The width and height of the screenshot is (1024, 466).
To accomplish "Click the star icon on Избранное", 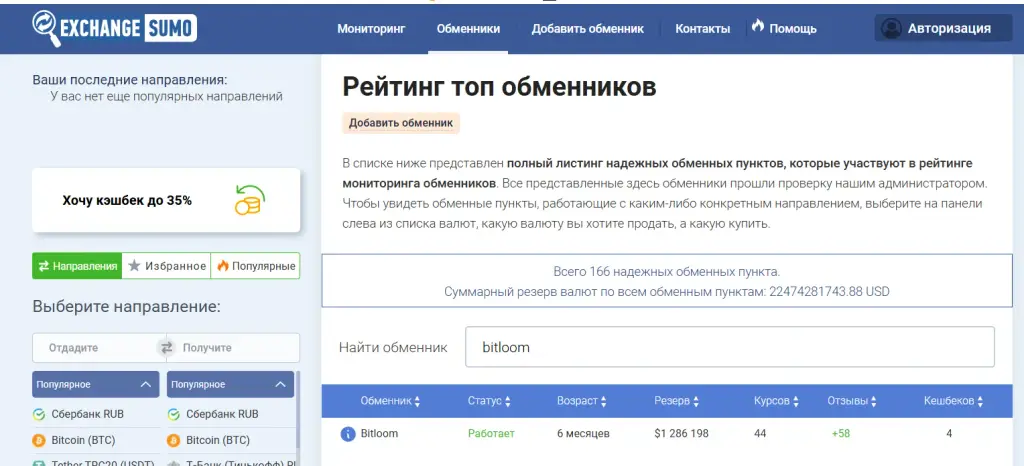I will click(135, 266).
